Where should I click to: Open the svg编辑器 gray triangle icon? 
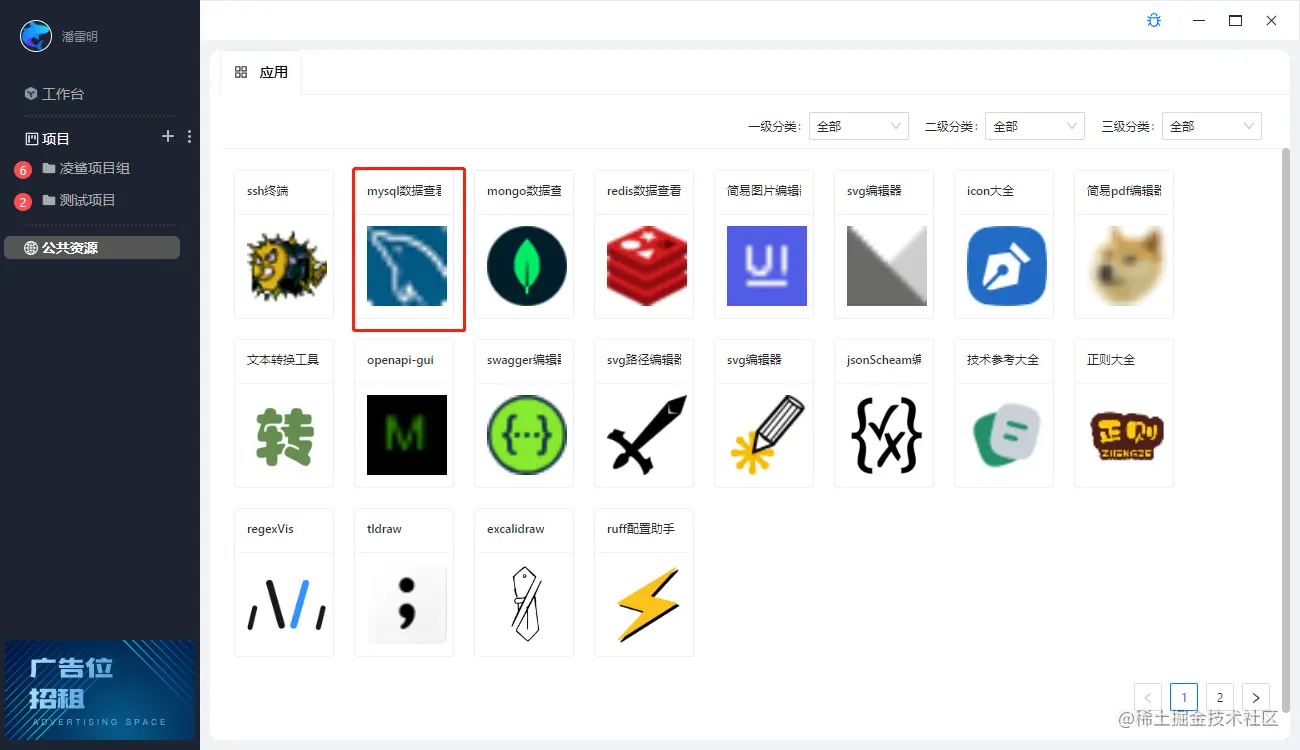[887, 266]
